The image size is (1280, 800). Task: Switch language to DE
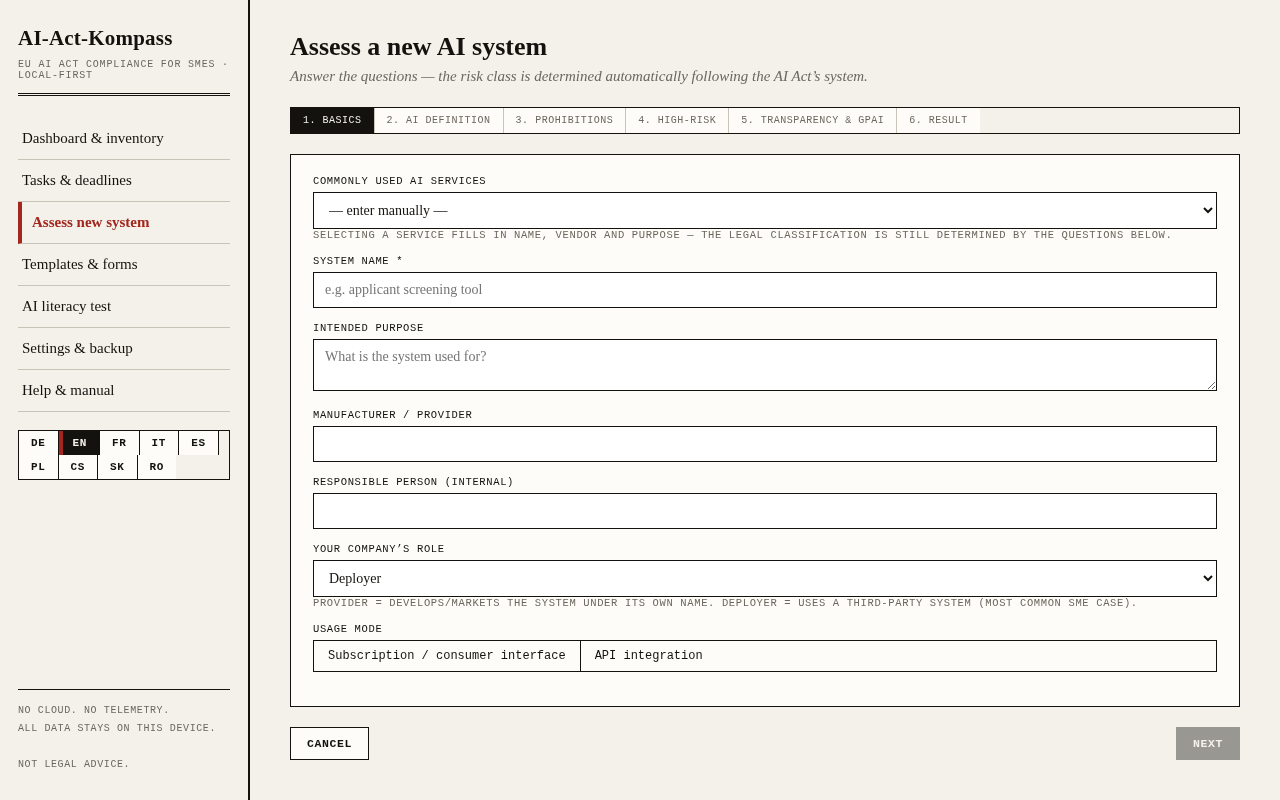point(38,443)
